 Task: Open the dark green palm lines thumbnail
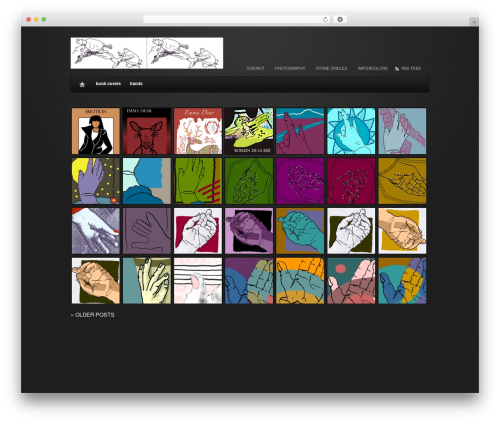pos(249,181)
